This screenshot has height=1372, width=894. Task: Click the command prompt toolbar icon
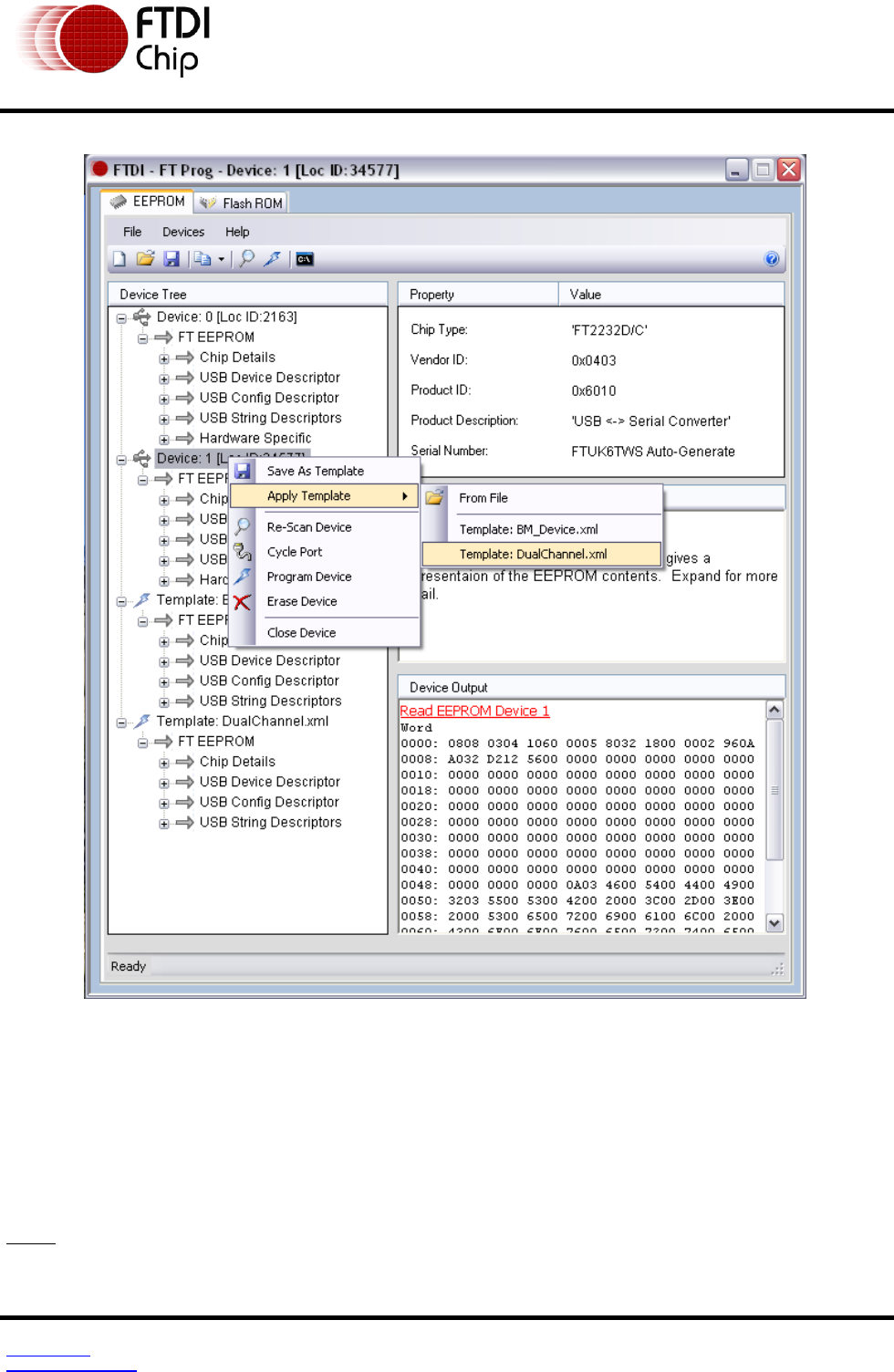tap(305, 259)
